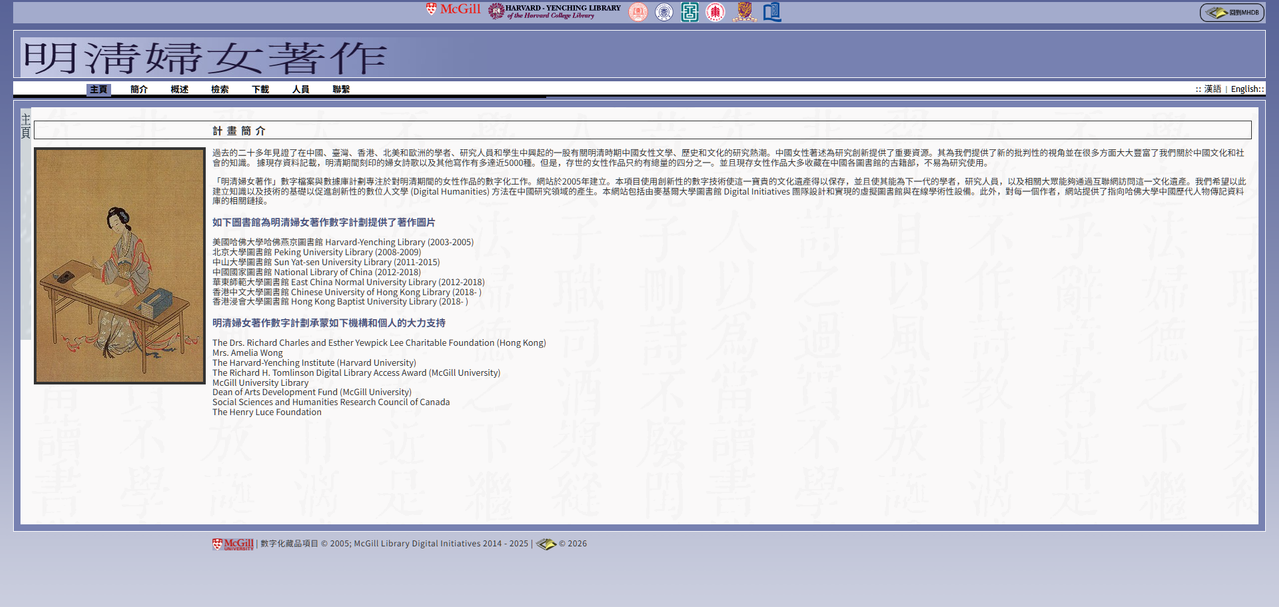Click Yewpick Lee Charitable Foundation line

(379, 343)
